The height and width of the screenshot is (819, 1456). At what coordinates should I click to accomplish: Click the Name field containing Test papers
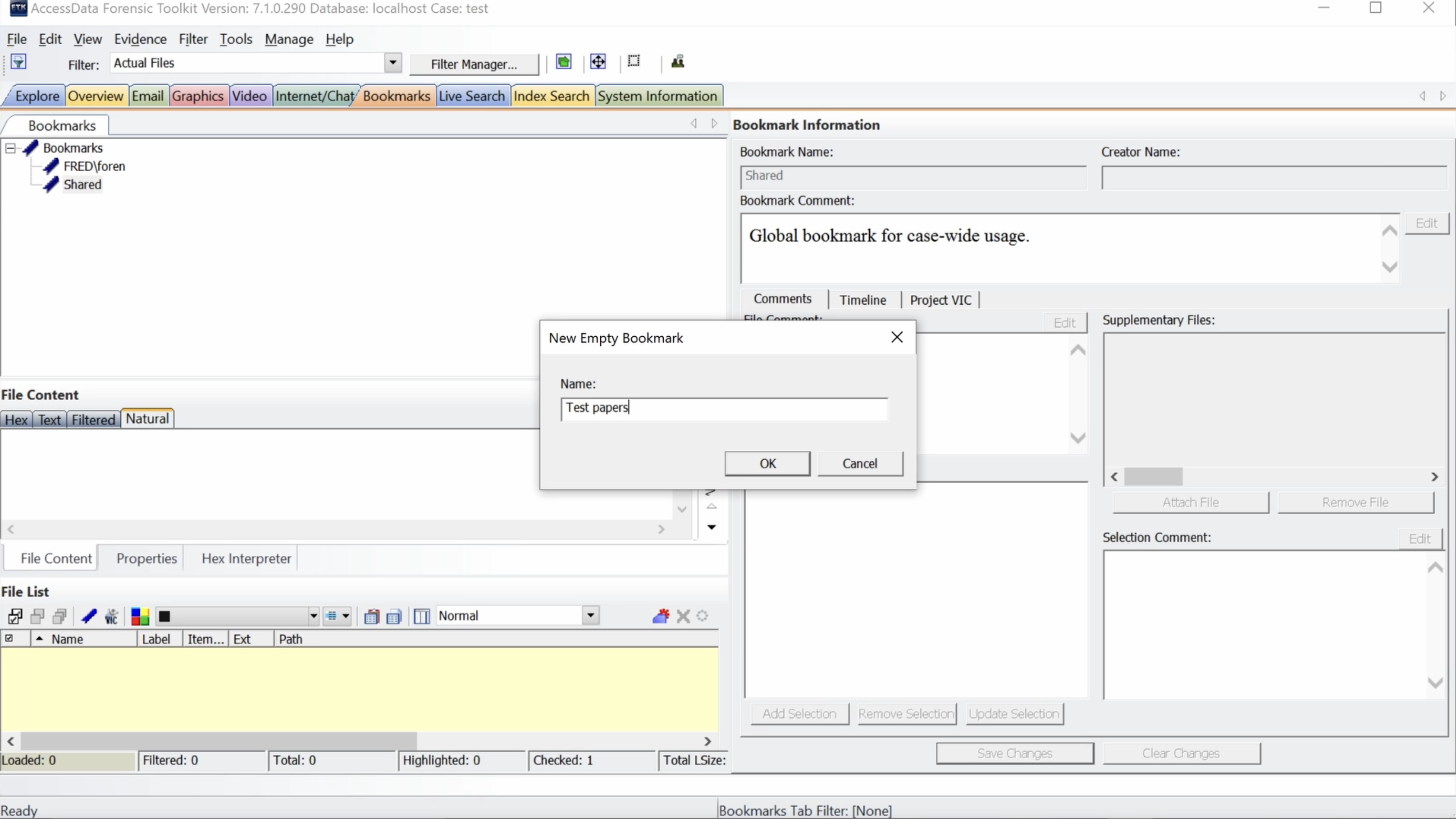(x=724, y=409)
